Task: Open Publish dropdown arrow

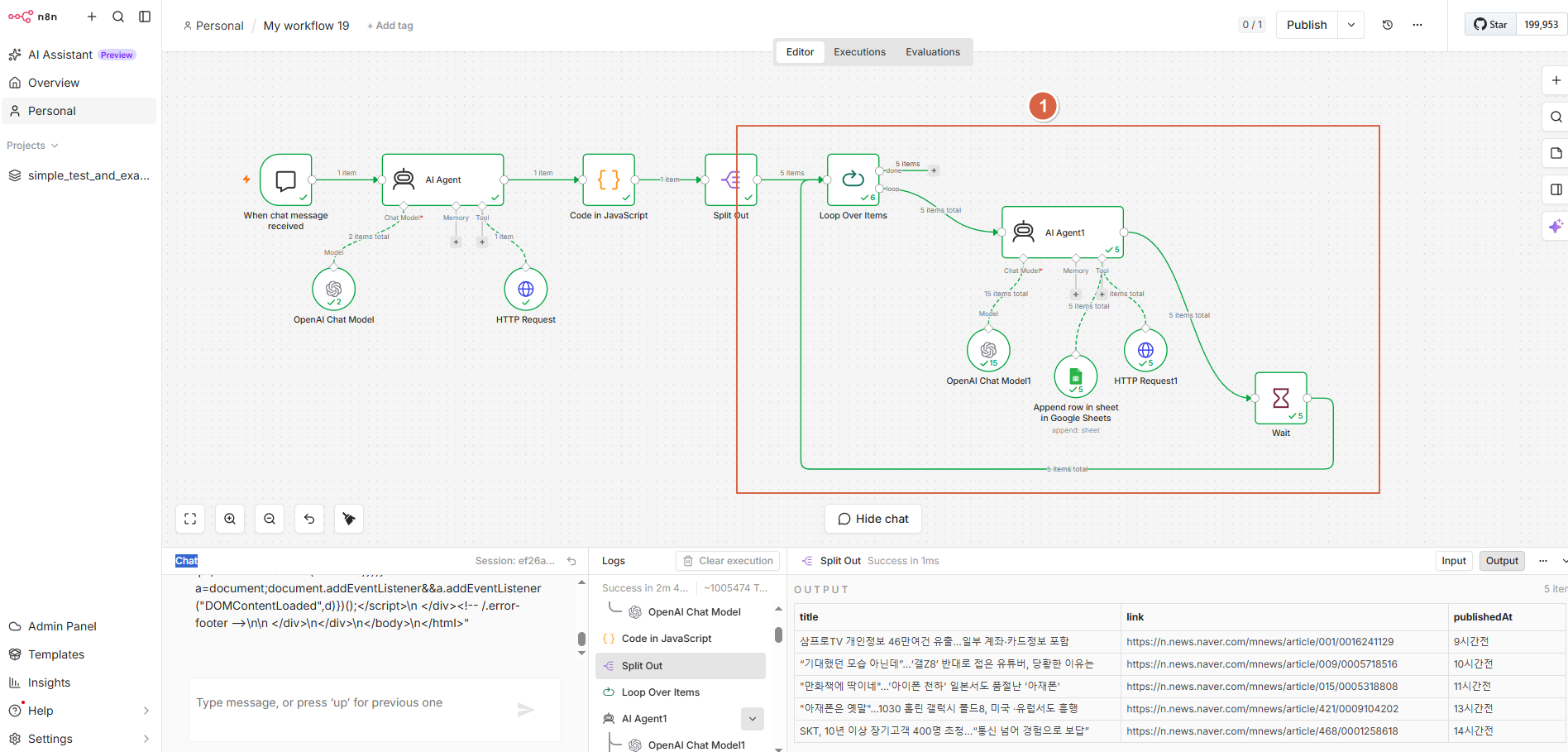Action: click(x=1351, y=25)
